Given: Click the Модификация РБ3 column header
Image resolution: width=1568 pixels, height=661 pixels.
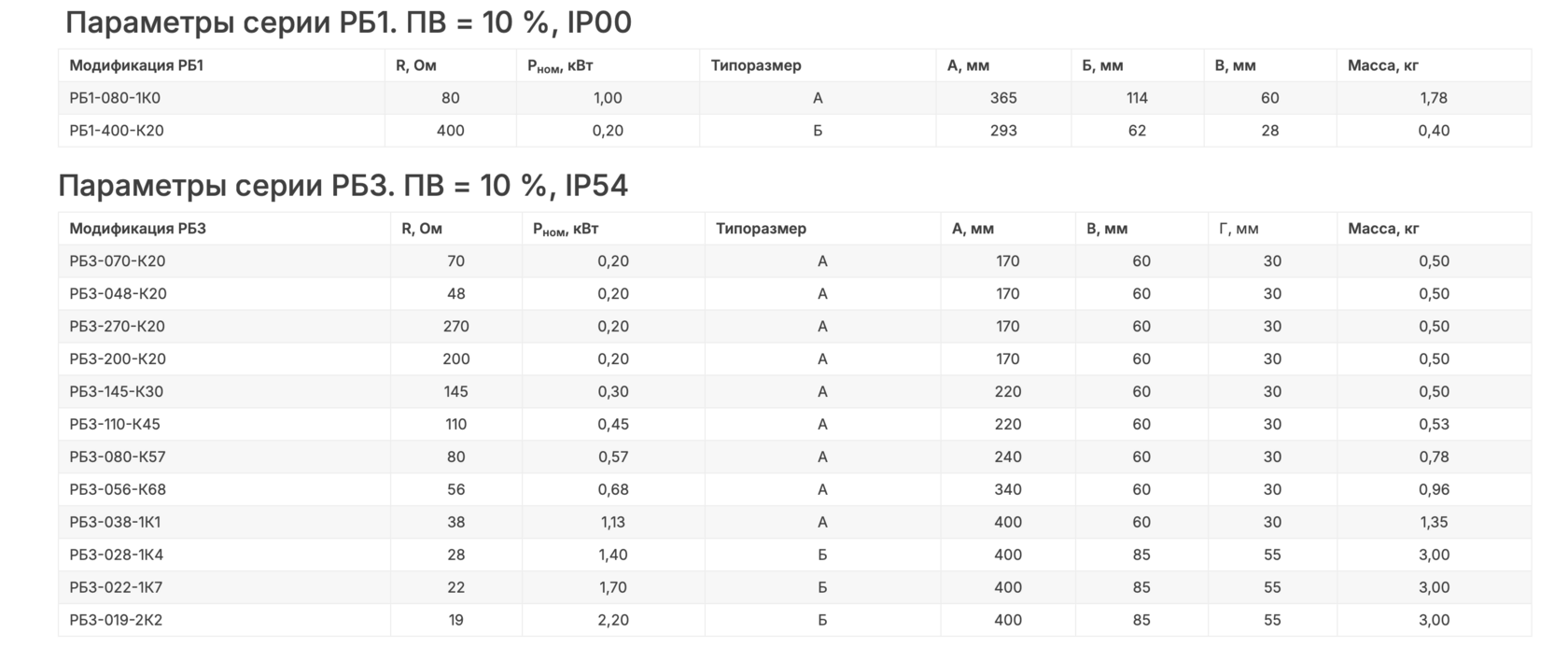Looking at the screenshot, I should [x=137, y=229].
